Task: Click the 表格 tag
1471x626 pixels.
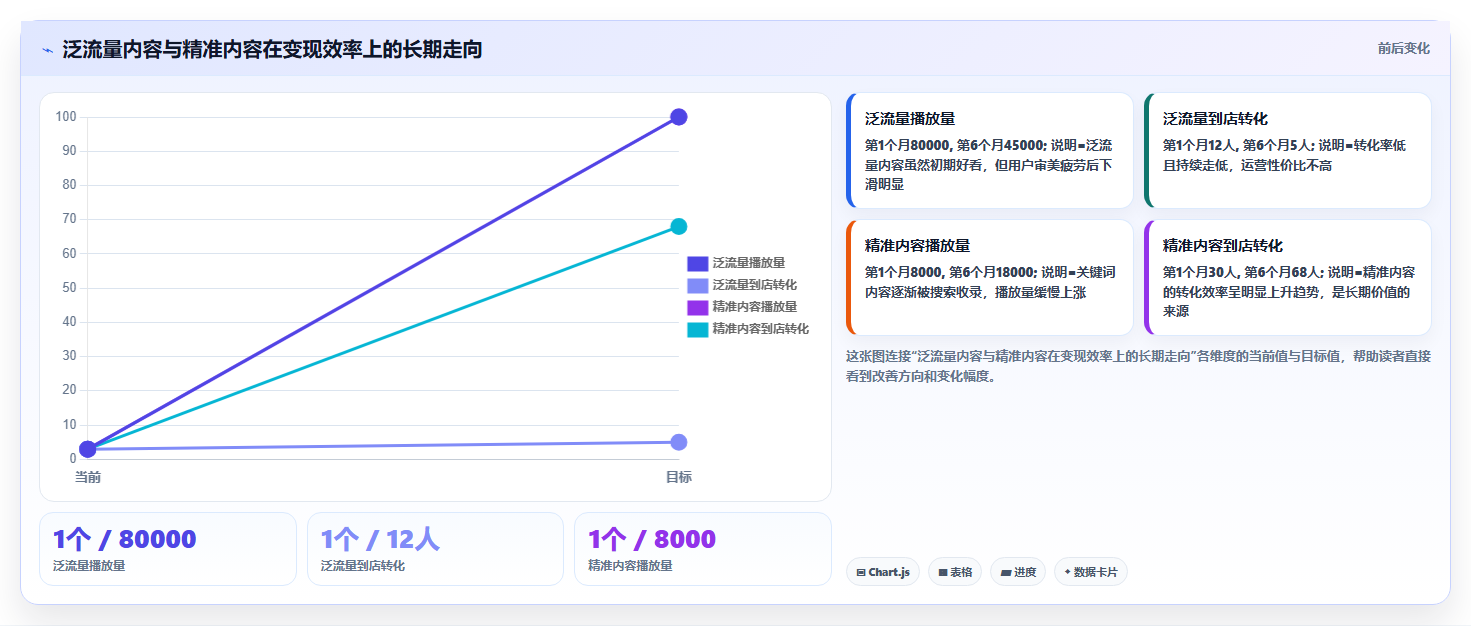Action: coord(955,572)
